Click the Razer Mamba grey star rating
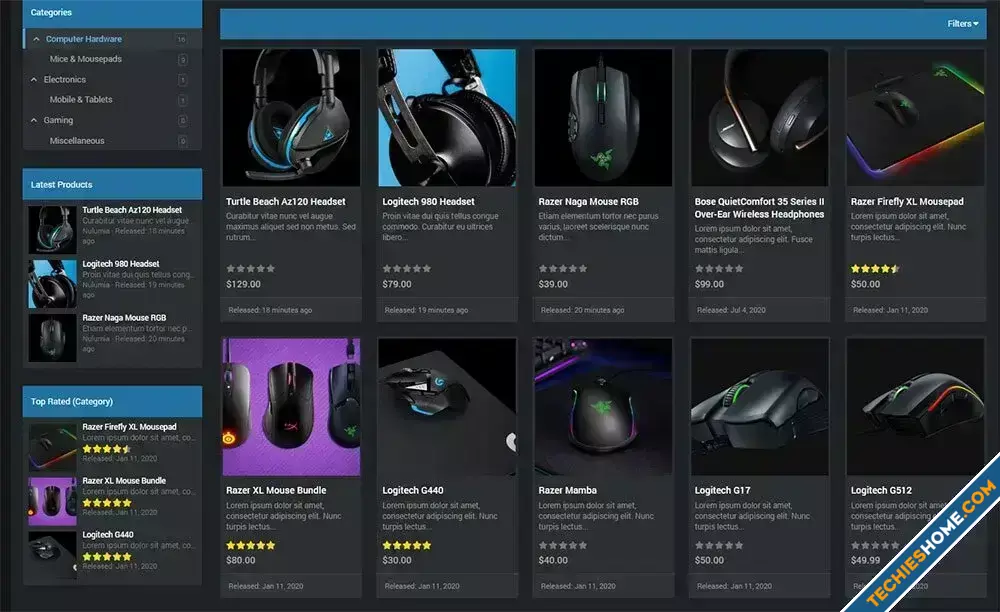1000x612 pixels. point(562,546)
